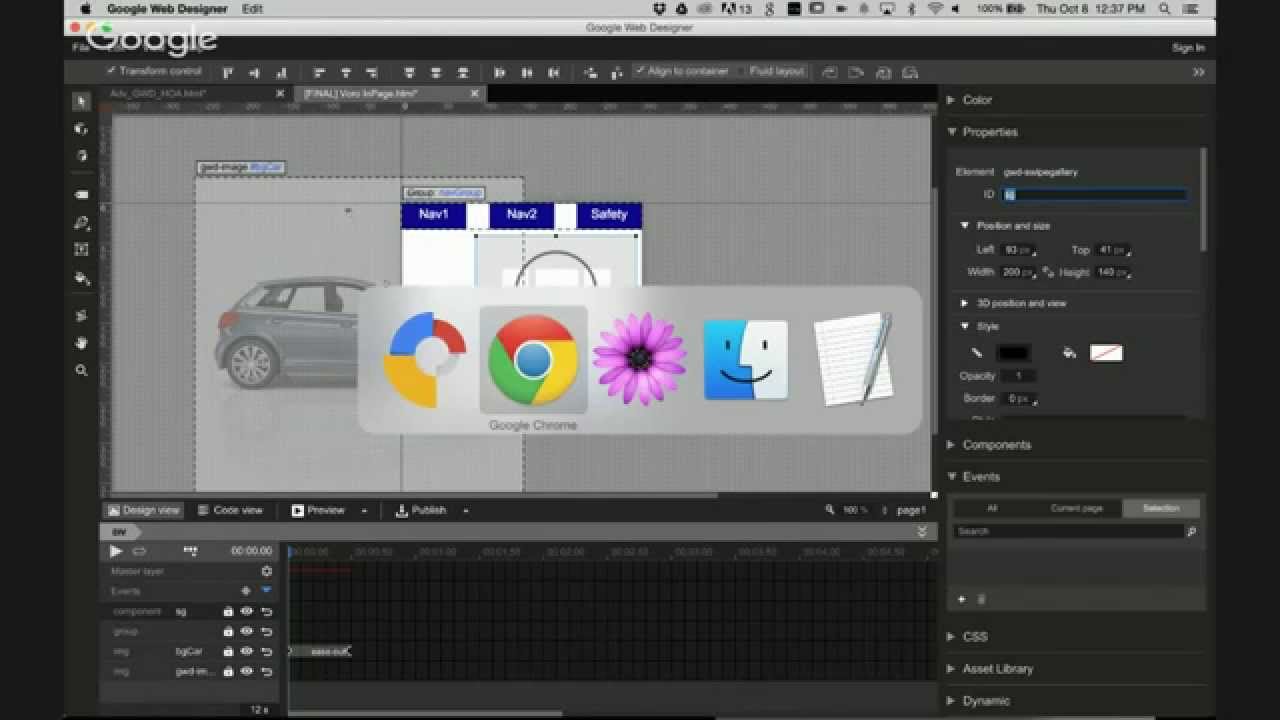The width and height of the screenshot is (1280, 720).
Task: Click the Finder icon in app switcher
Action: click(745, 360)
